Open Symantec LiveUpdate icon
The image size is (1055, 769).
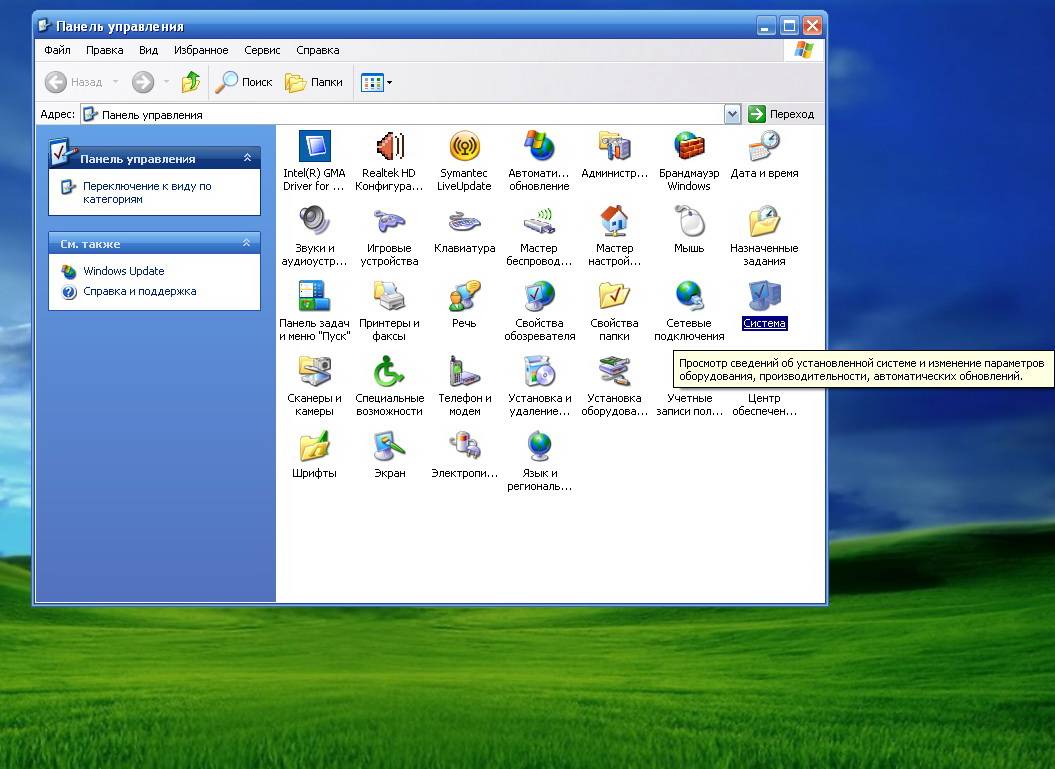(464, 147)
